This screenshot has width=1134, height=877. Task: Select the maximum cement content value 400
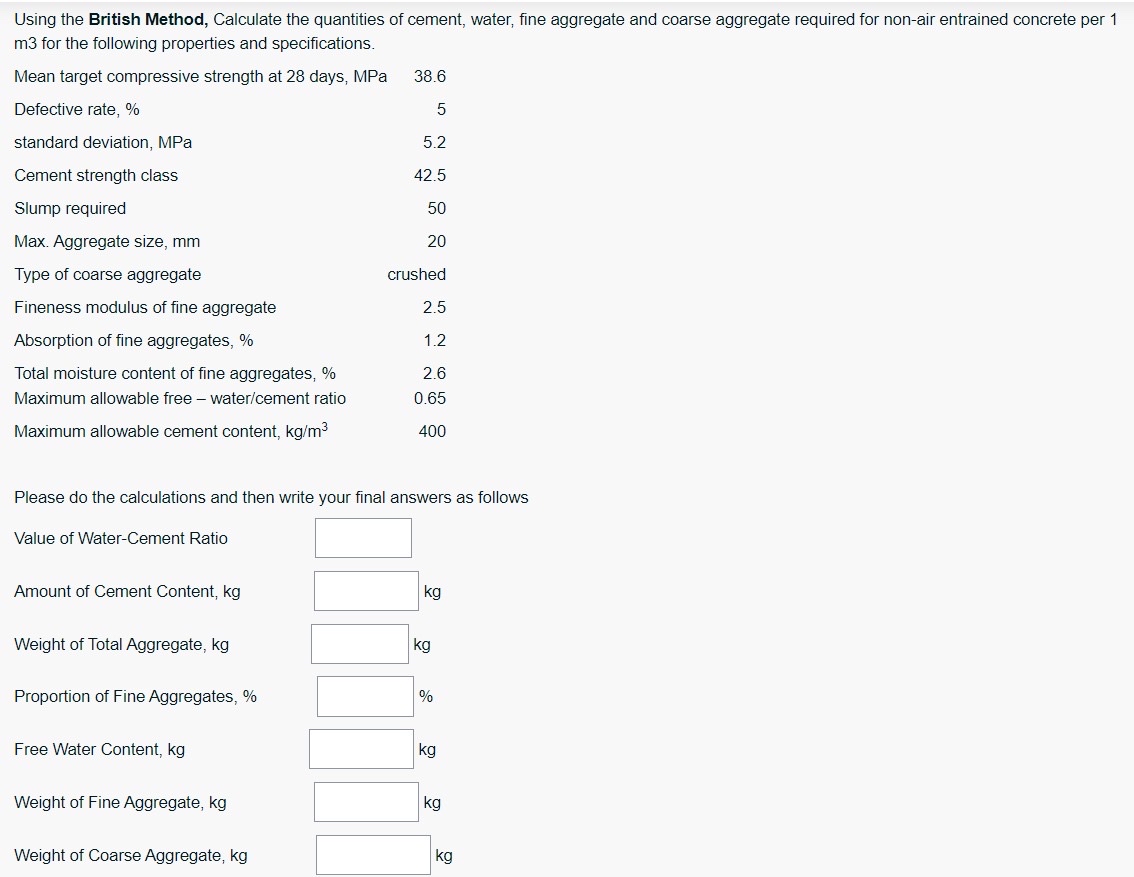(x=433, y=431)
